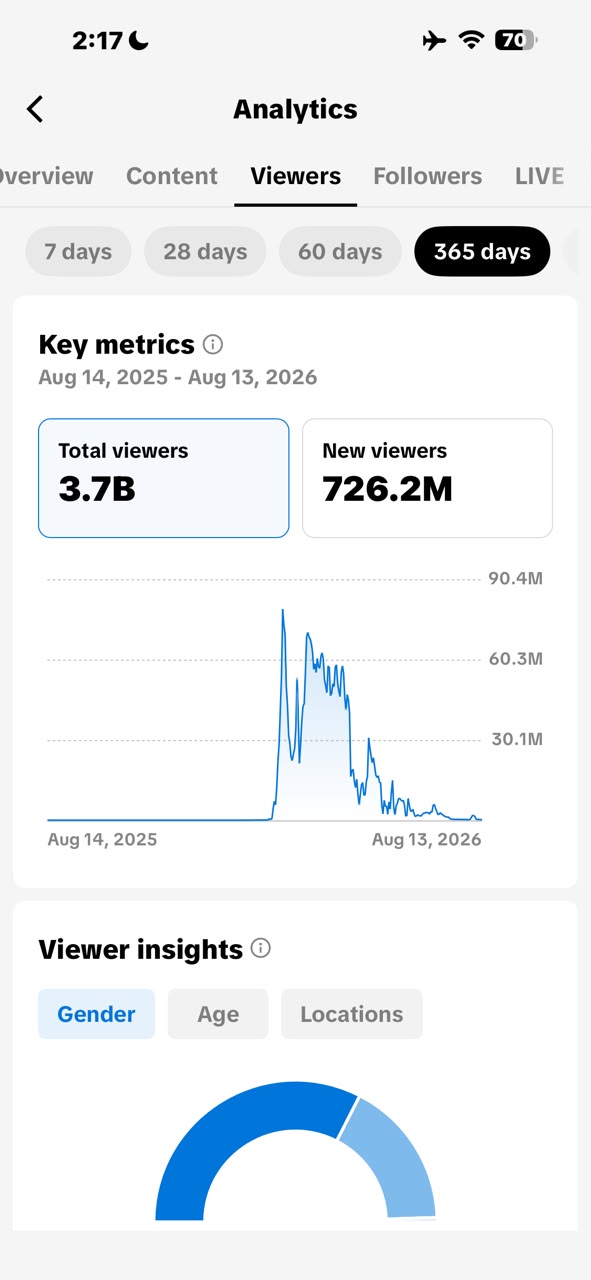Switch to the Followers tab
Screen dimensions: 591x1280
[x=428, y=176]
